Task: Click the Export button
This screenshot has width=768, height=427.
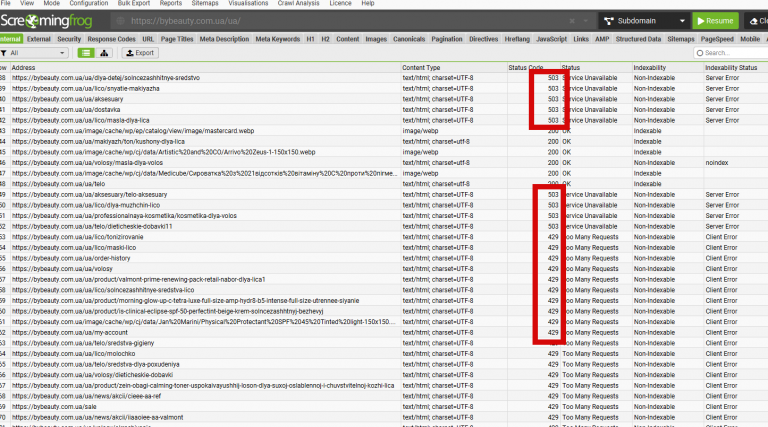Action: coord(140,53)
